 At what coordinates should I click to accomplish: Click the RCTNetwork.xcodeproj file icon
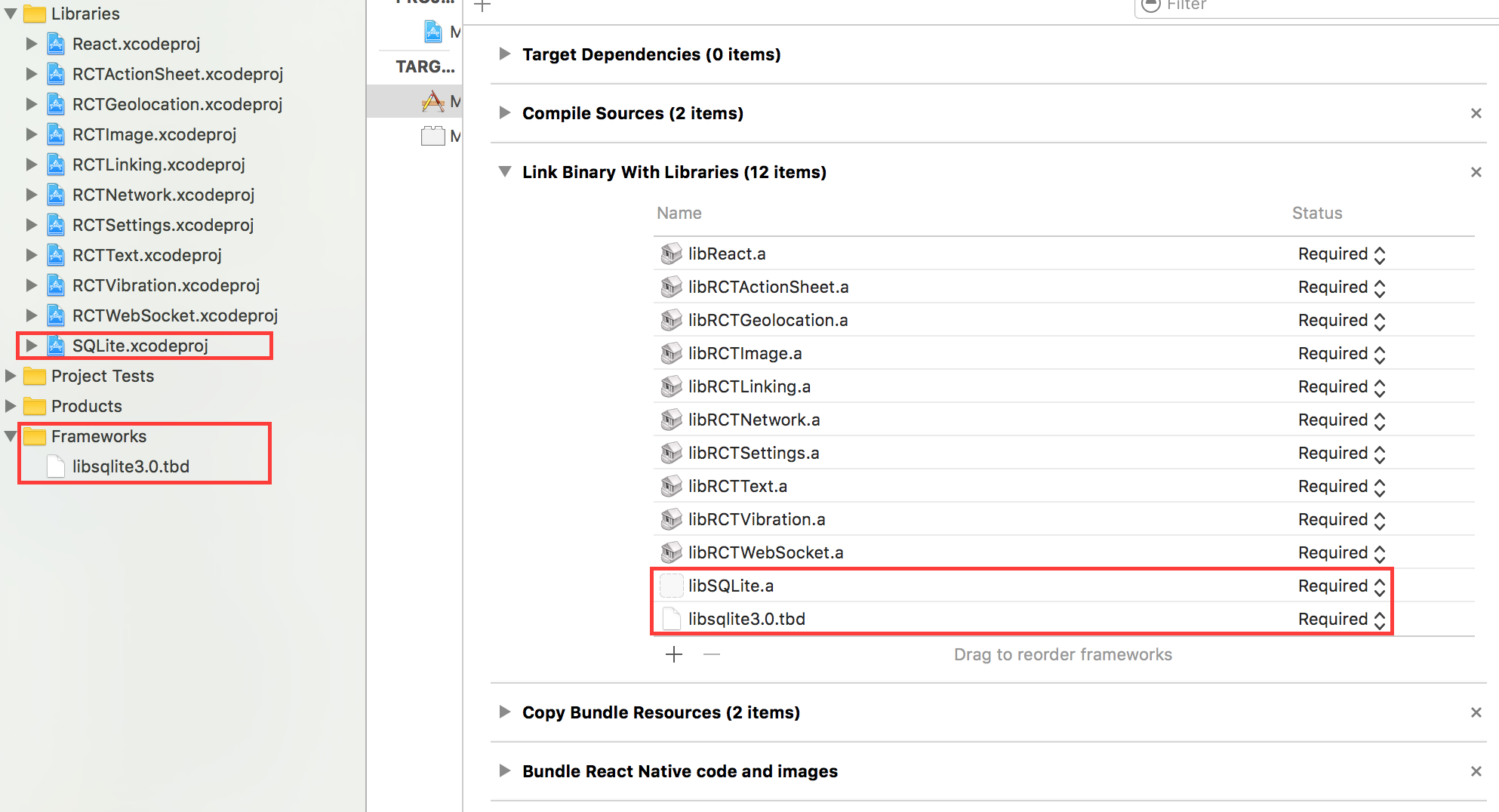tap(56, 195)
